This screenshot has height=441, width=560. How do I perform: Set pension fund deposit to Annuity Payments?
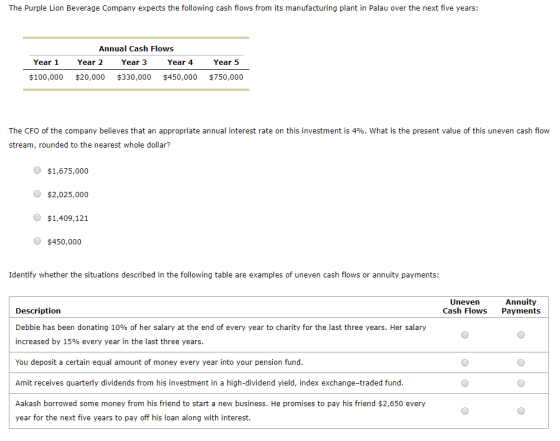(521, 362)
